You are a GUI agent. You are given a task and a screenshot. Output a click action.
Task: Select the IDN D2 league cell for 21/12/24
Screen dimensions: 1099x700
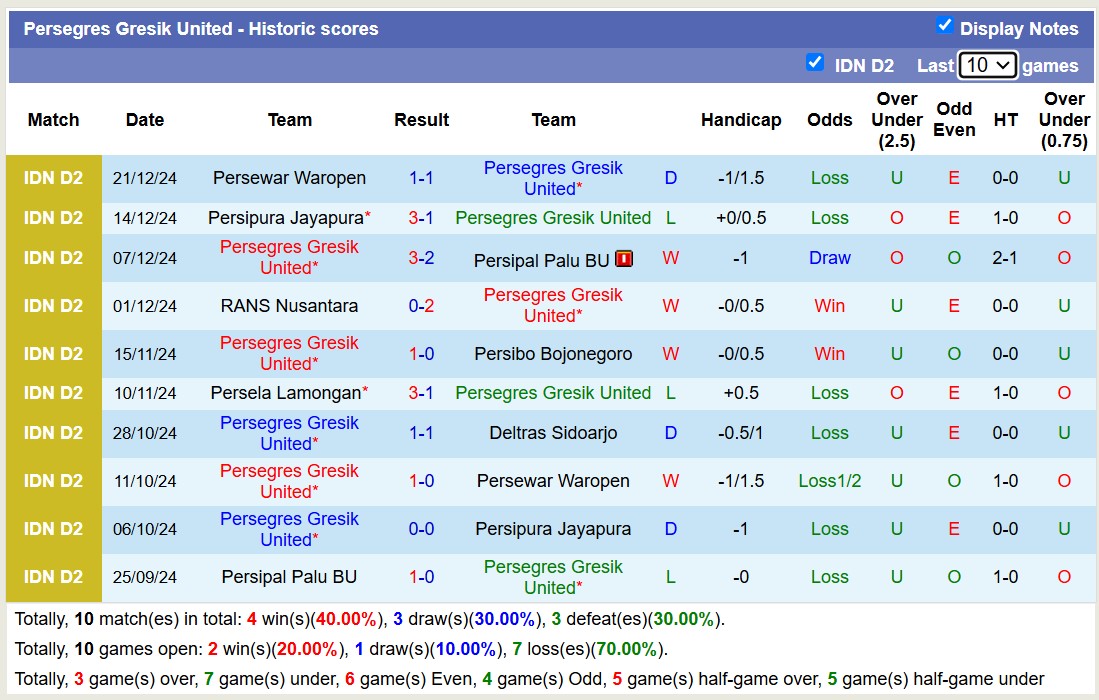[x=53, y=178]
